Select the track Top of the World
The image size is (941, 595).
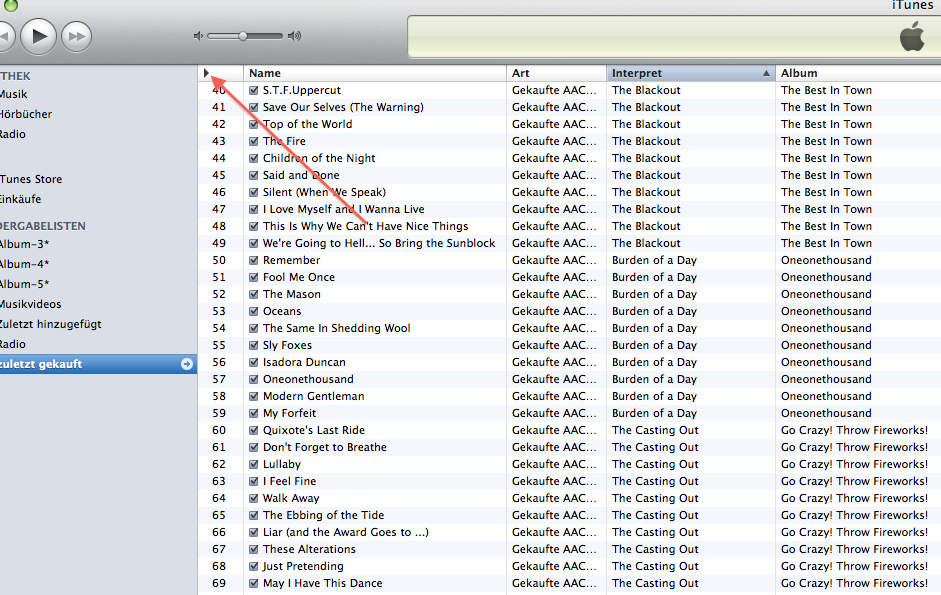coord(307,124)
